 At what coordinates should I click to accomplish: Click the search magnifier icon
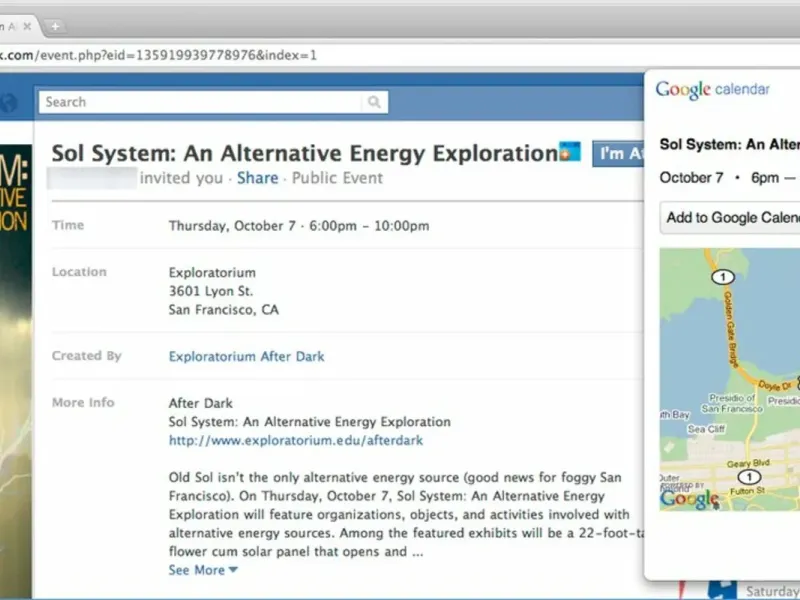pyautogui.click(x=373, y=102)
